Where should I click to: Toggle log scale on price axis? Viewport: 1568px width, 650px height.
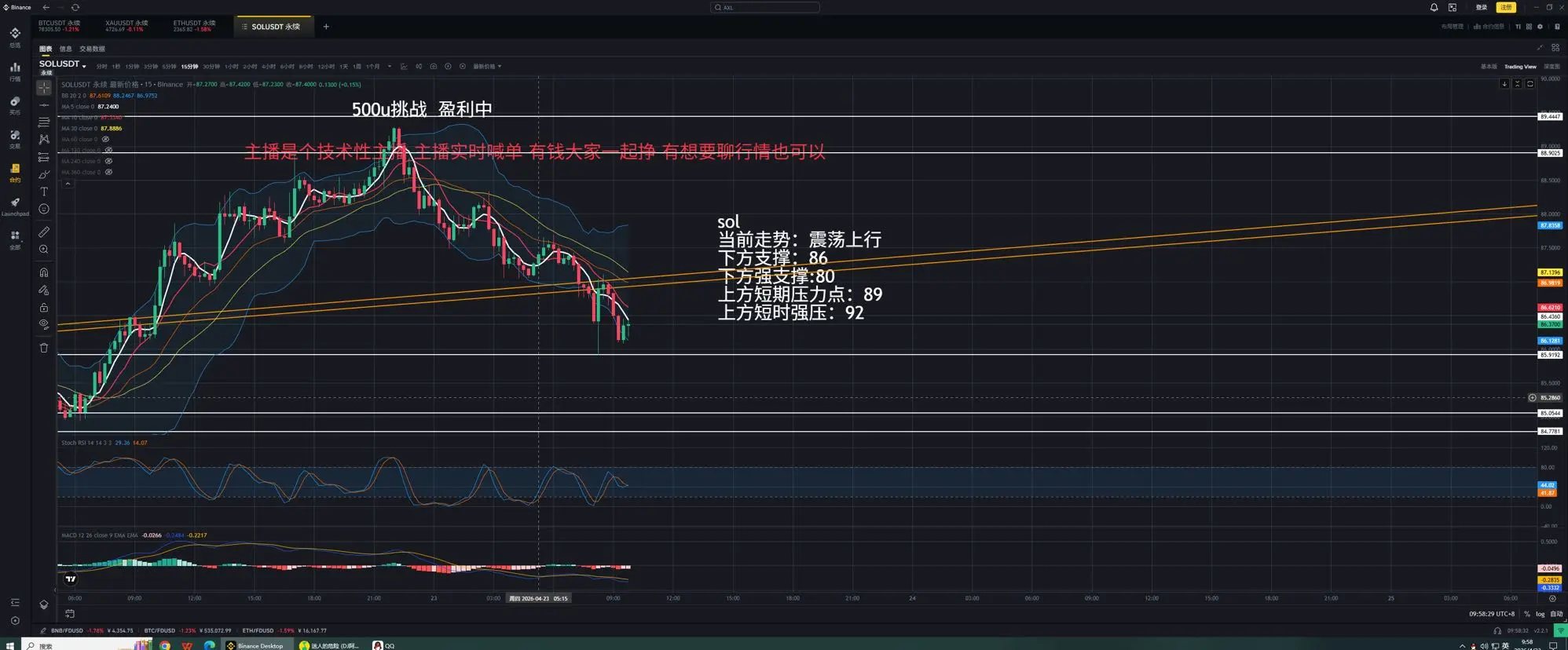(1540, 614)
